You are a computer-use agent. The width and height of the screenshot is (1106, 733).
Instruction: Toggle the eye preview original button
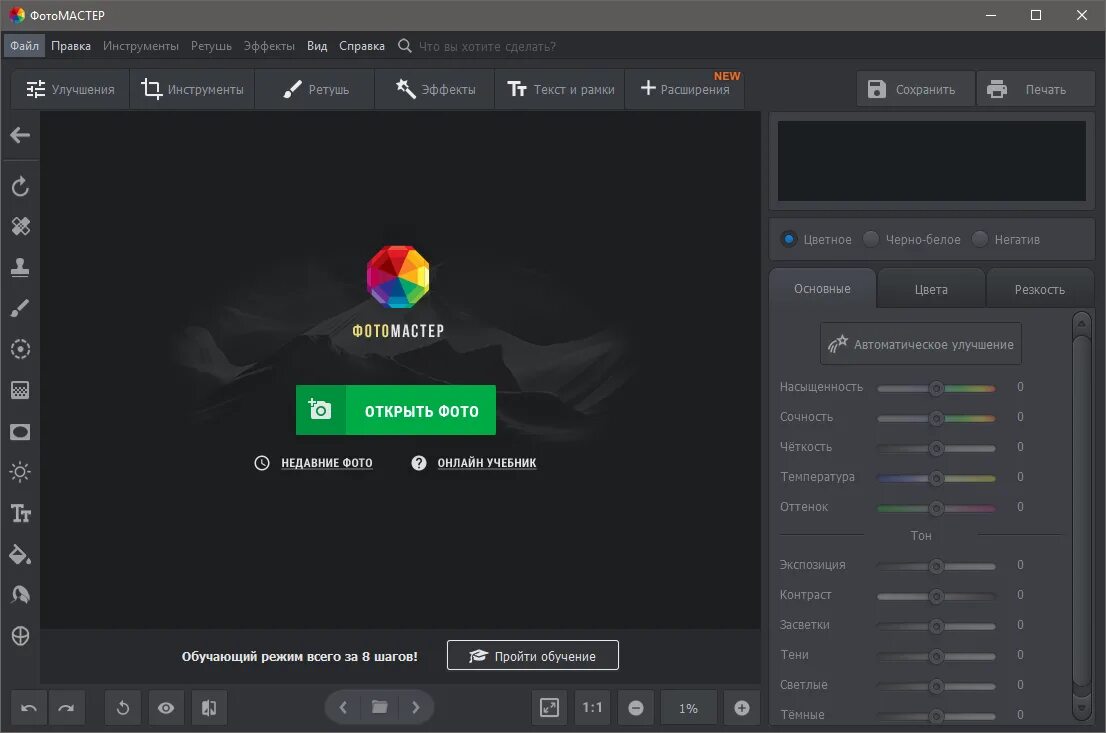[x=166, y=708]
